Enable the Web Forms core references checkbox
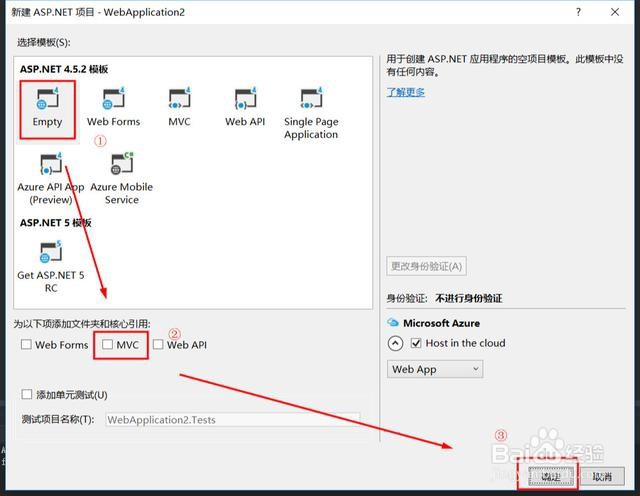640x496 pixels. (26, 344)
